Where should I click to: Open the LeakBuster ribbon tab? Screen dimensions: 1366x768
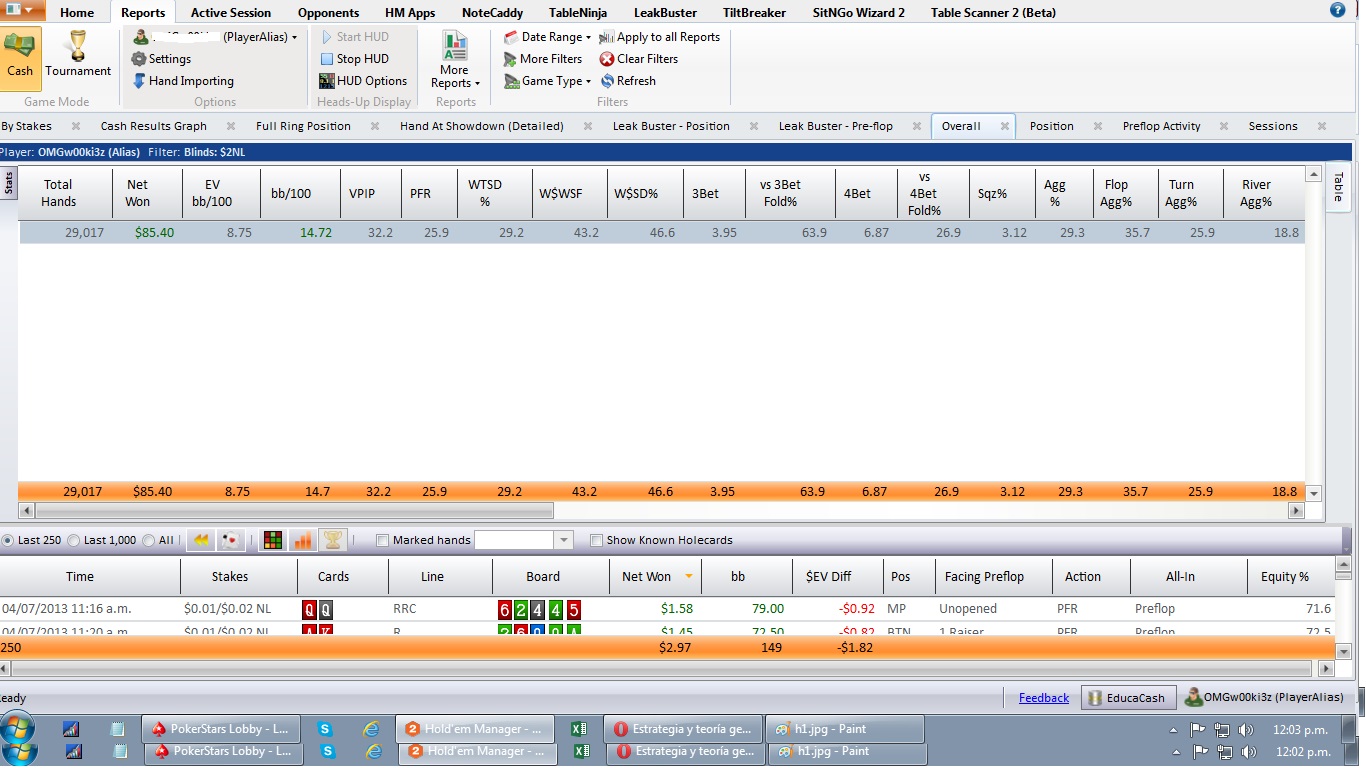coord(665,13)
